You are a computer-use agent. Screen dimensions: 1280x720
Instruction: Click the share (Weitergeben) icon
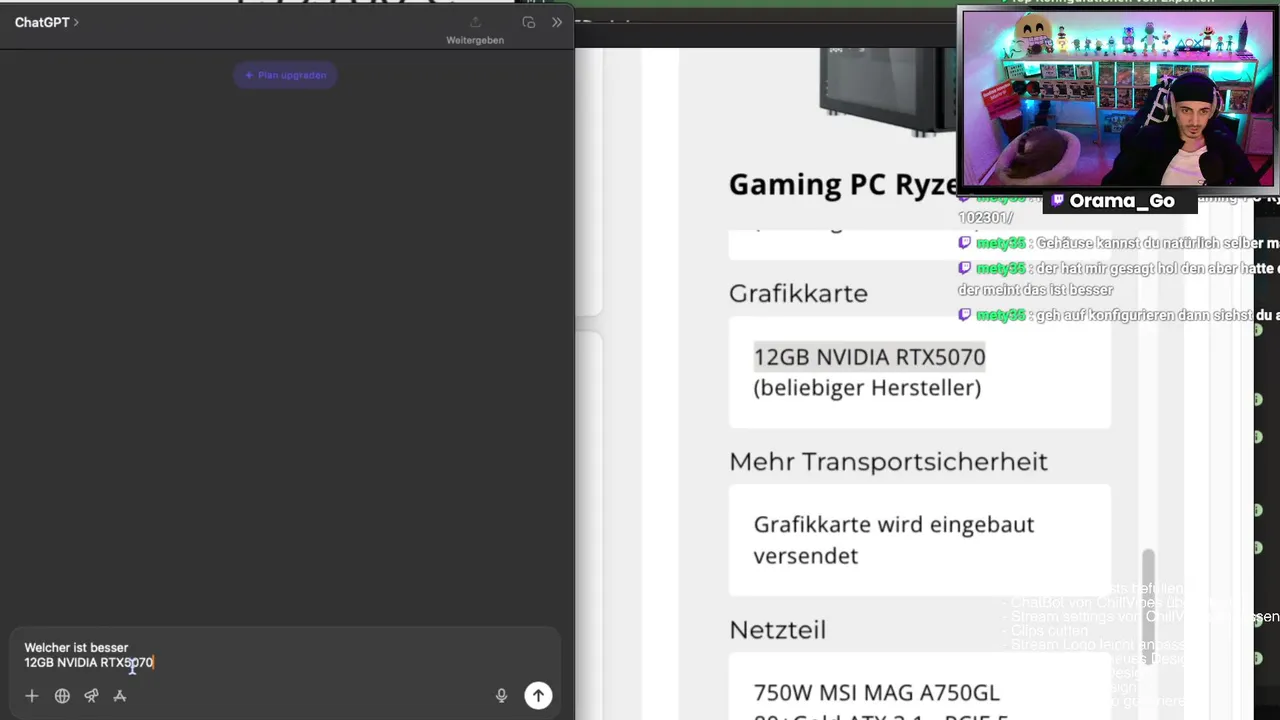click(x=475, y=22)
